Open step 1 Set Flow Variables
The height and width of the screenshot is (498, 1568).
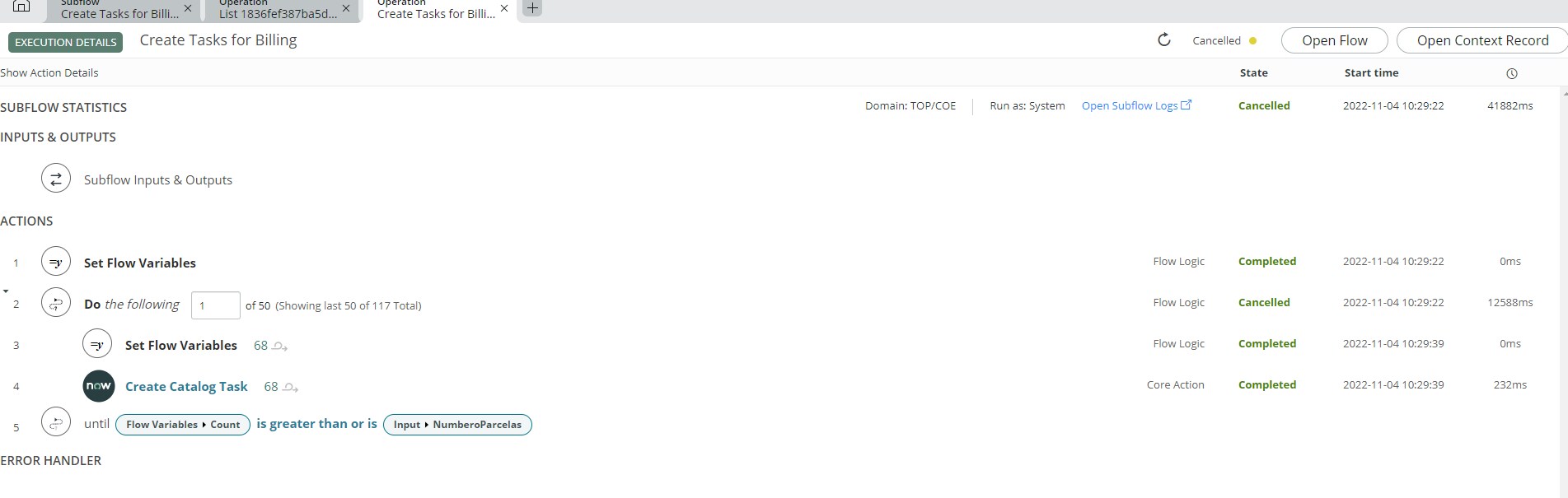tap(140, 263)
